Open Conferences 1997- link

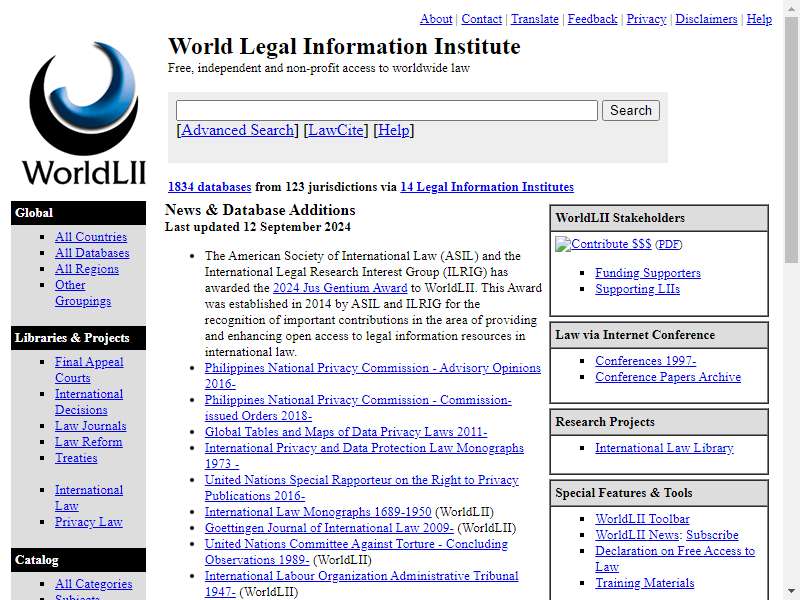645,361
